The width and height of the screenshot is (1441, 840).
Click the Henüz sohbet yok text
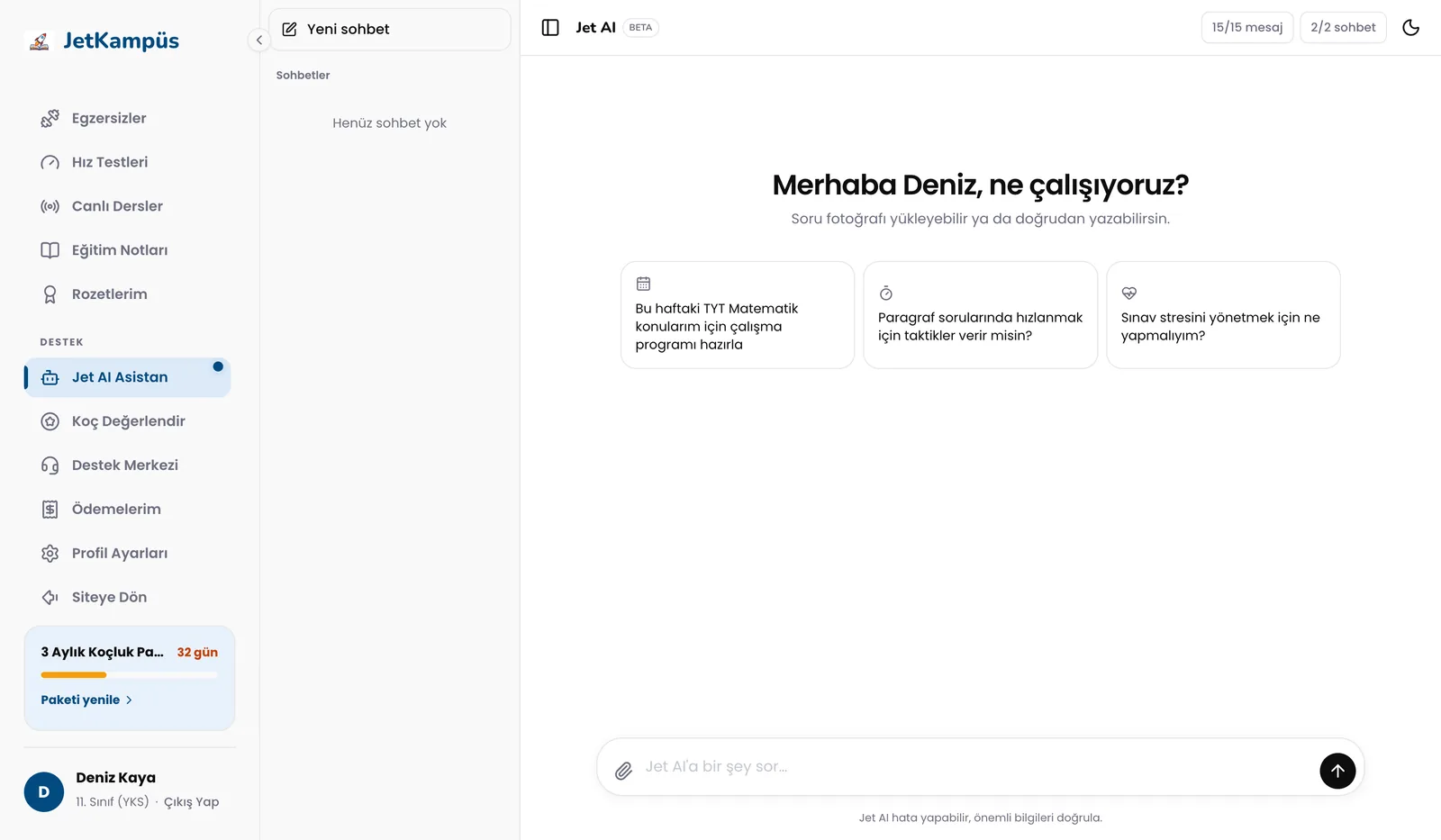tap(389, 123)
